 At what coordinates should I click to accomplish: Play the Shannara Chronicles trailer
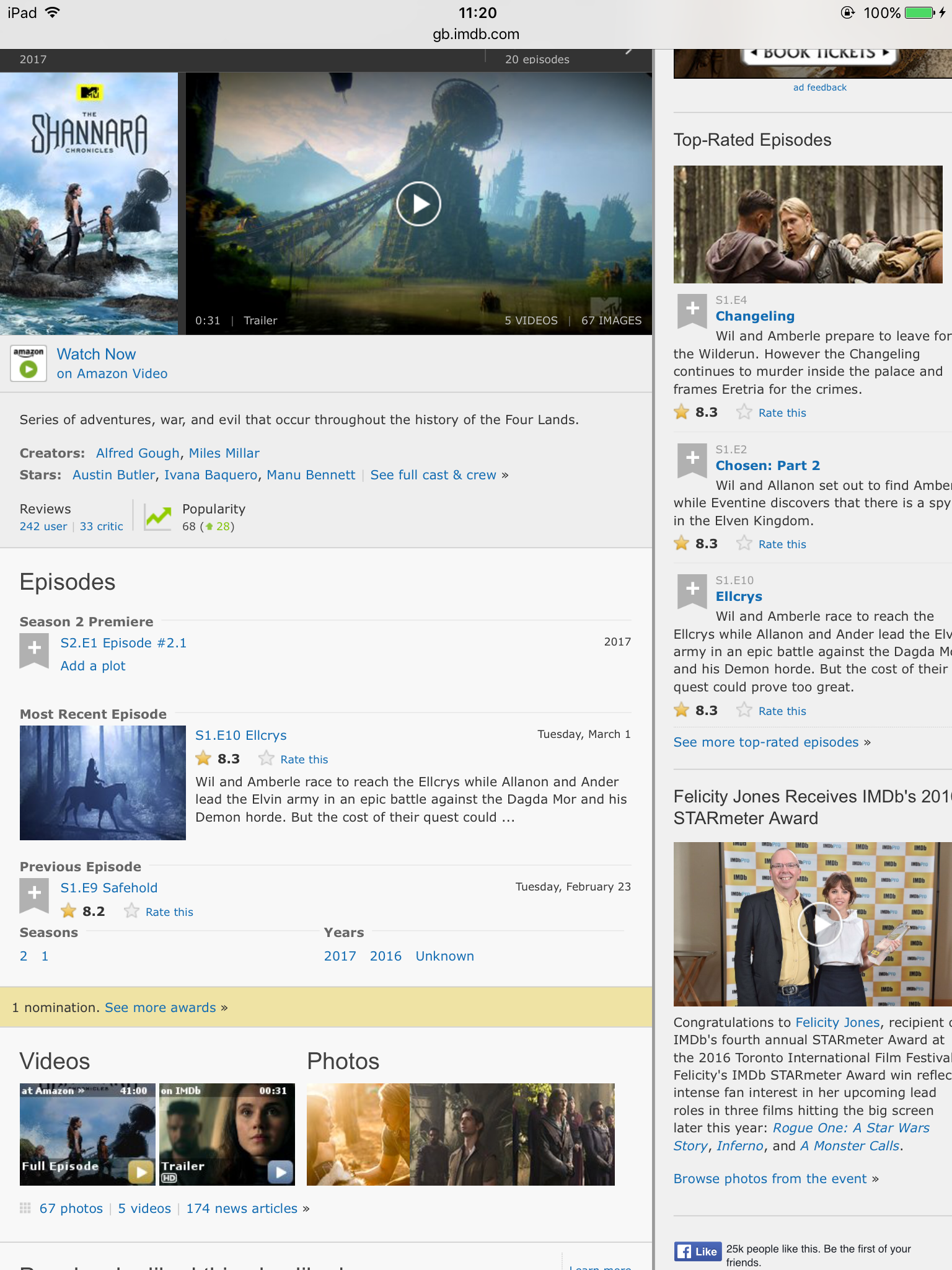pyautogui.click(x=418, y=204)
